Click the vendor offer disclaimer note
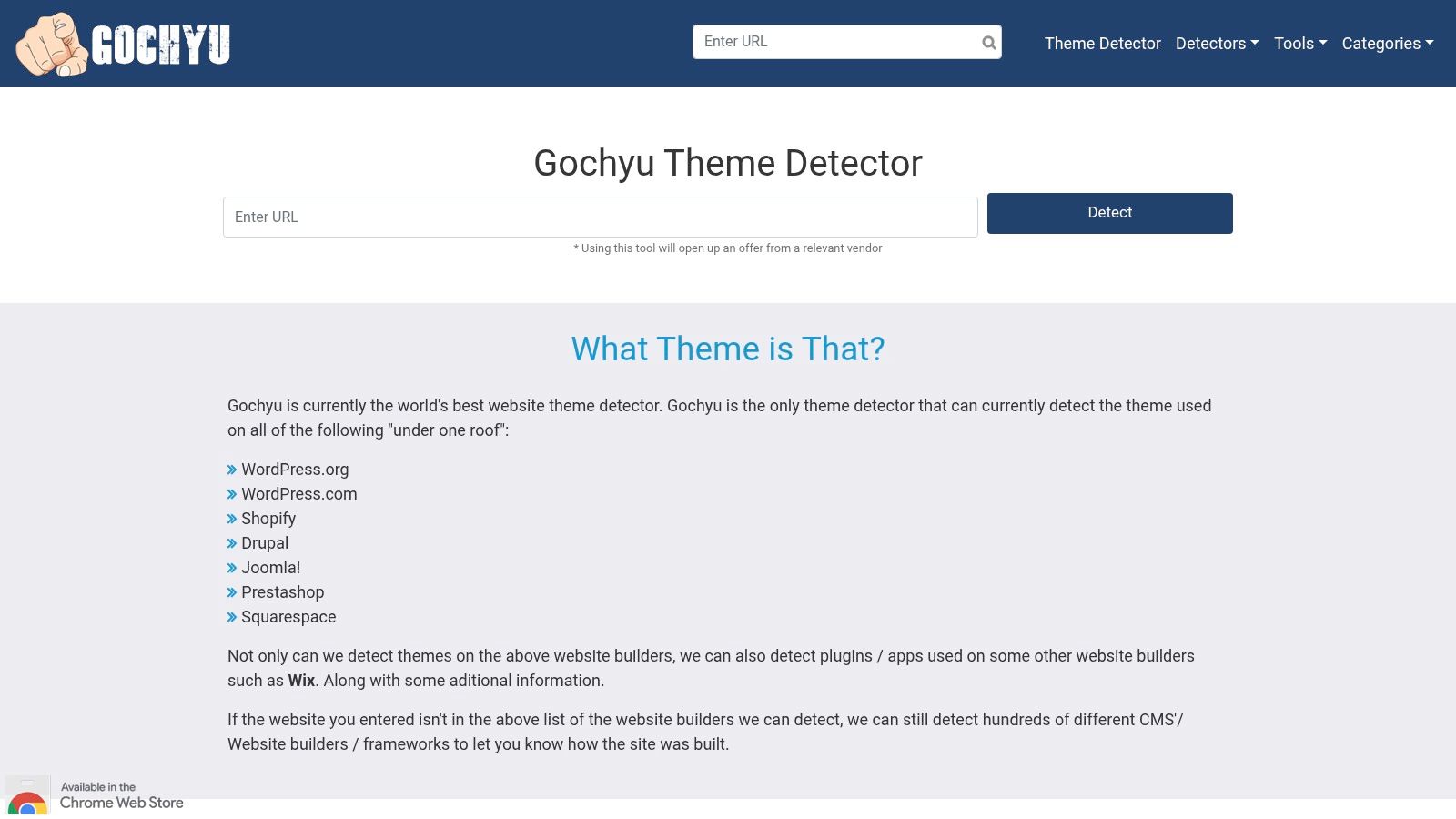 pyautogui.click(x=728, y=248)
